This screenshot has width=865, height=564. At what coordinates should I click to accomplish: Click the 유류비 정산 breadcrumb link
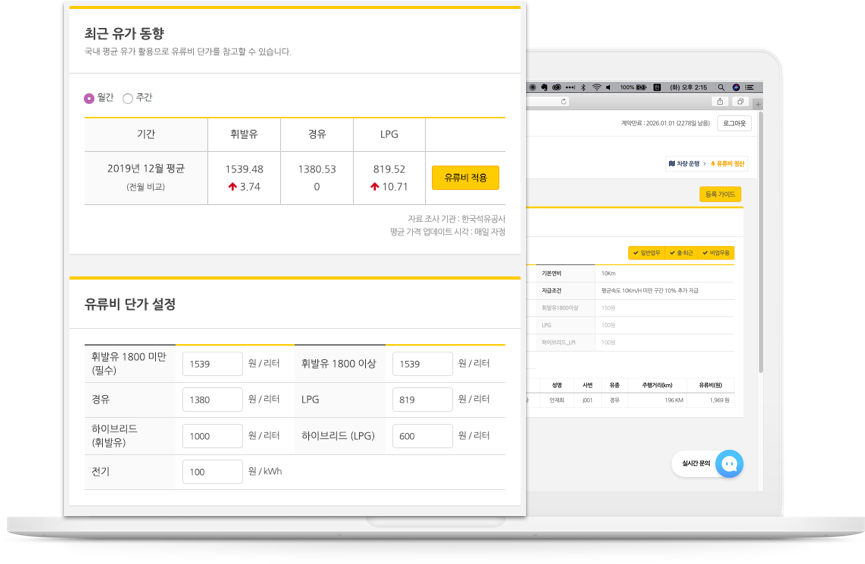pos(728,163)
